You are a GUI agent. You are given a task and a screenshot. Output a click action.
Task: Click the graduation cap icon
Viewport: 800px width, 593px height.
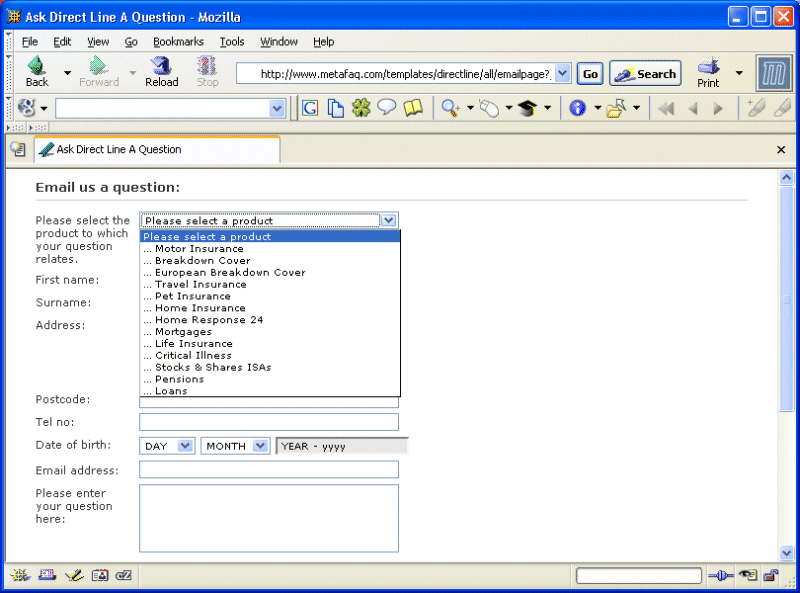(x=528, y=108)
